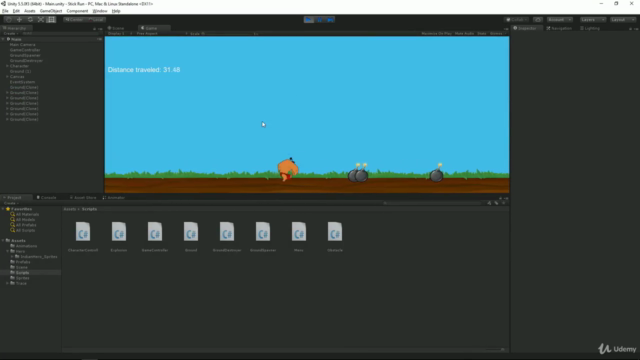Viewport: 640px width, 360px height.
Task: Select the Move tool in toolbar
Action: click(19, 20)
